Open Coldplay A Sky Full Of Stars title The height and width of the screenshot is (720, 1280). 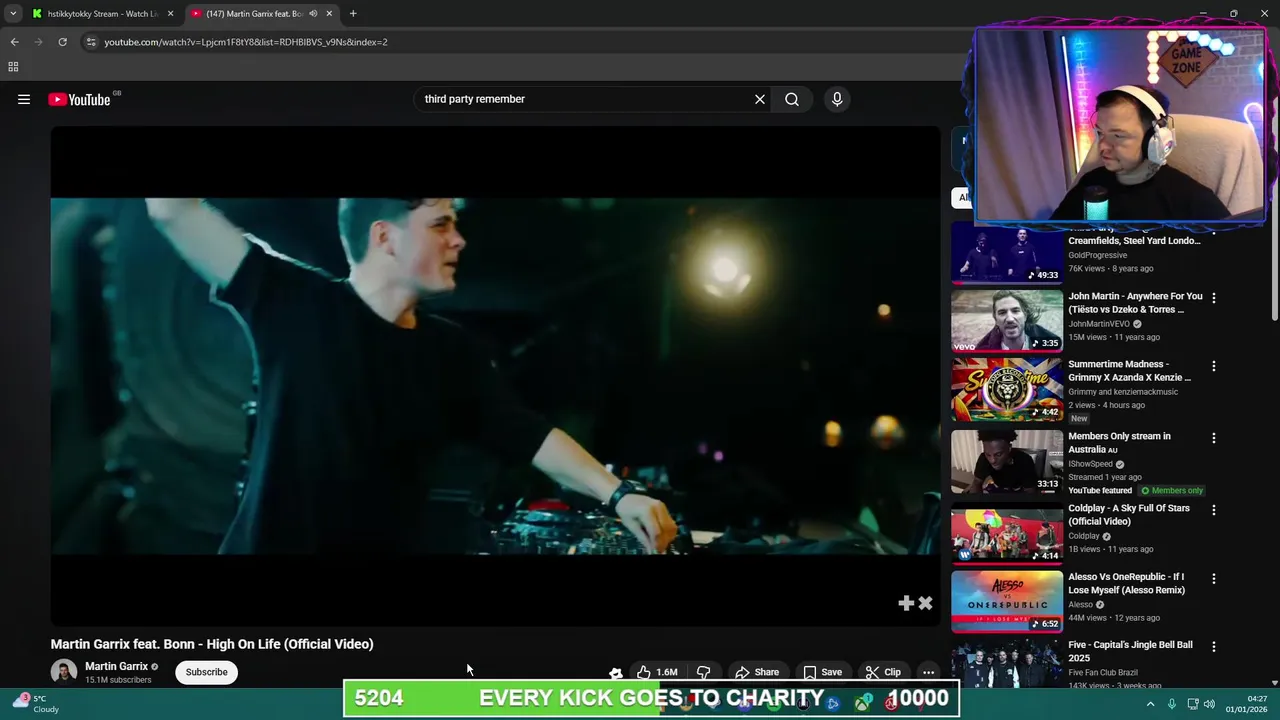coord(1128,515)
